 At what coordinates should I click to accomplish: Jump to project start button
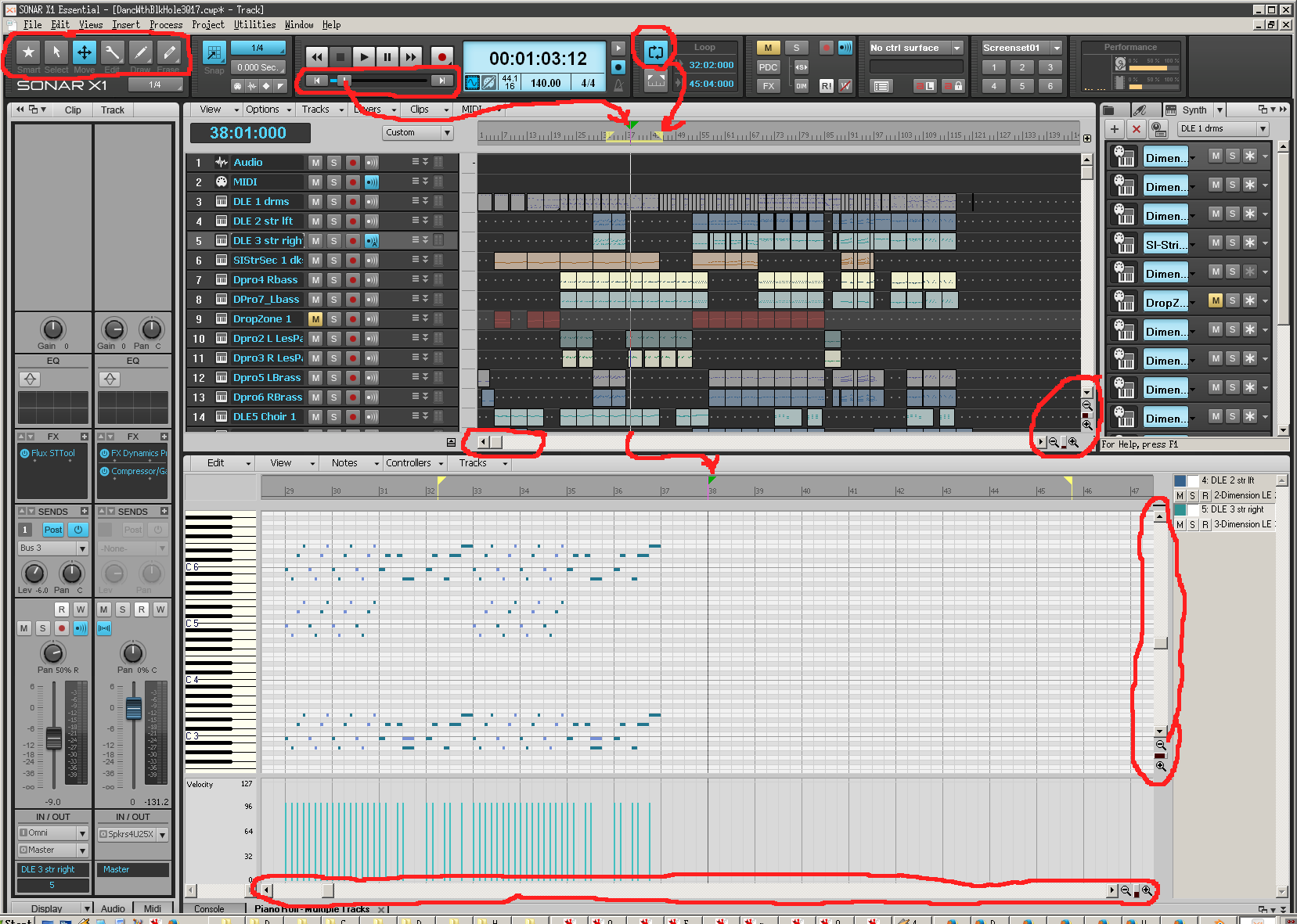pos(316,81)
